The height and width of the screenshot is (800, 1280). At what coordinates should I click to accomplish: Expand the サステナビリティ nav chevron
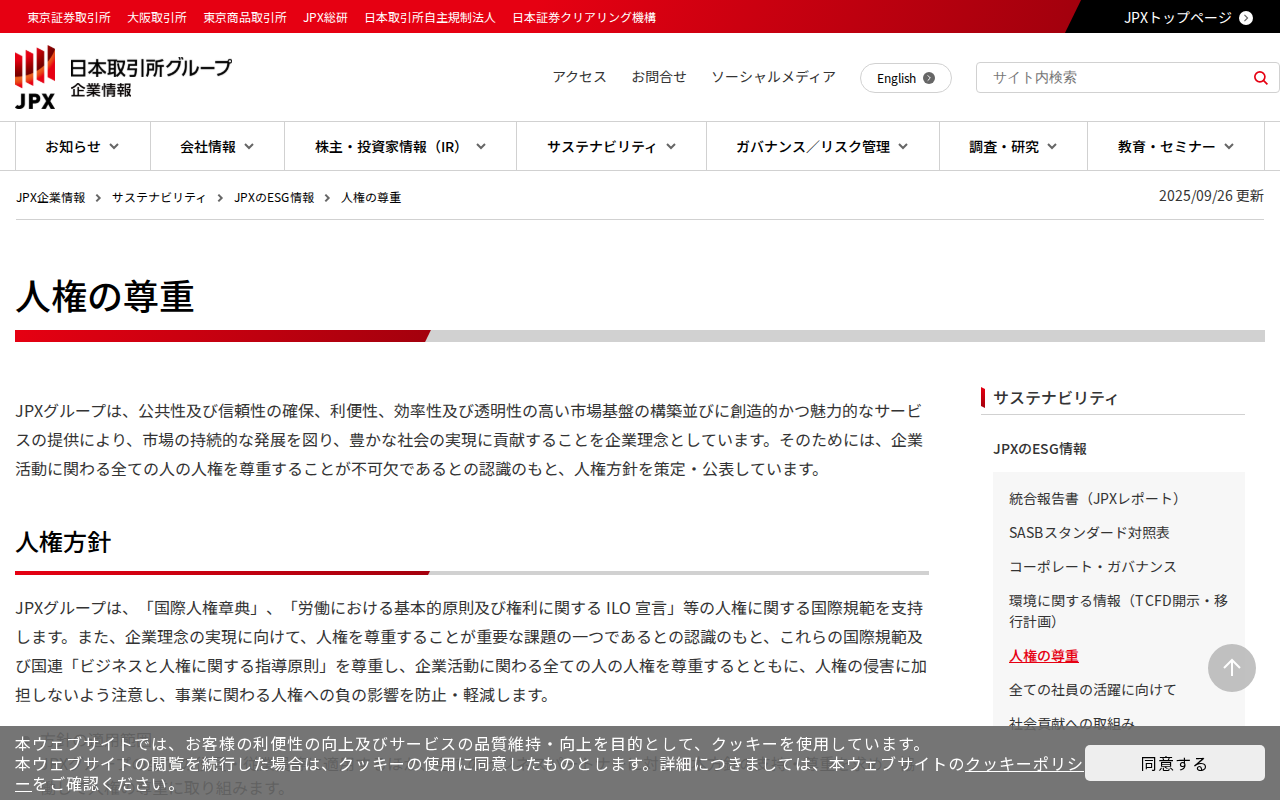tap(671, 147)
